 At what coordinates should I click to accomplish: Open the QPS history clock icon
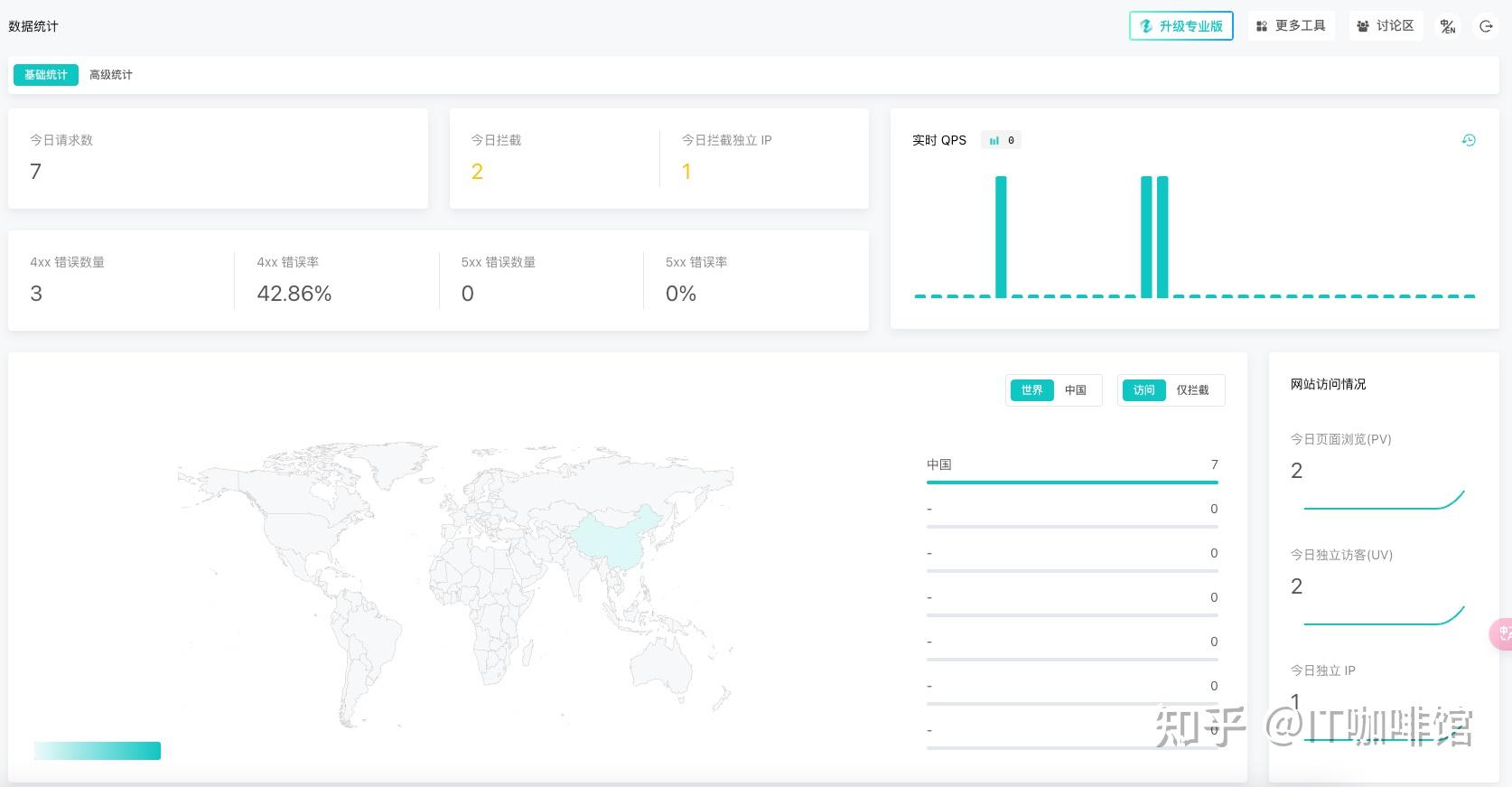pyautogui.click(x=1469, y=140)
